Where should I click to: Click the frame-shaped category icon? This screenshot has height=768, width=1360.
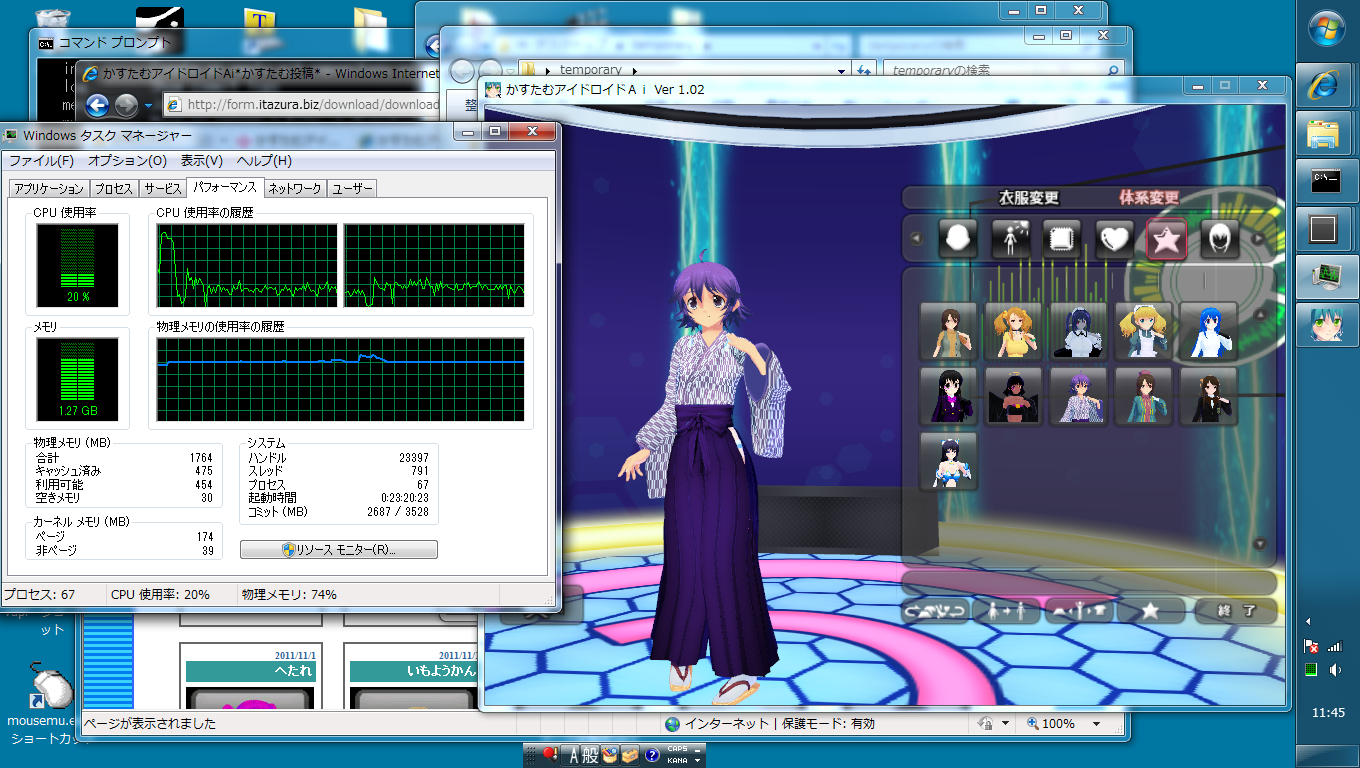pos(1062,239)
